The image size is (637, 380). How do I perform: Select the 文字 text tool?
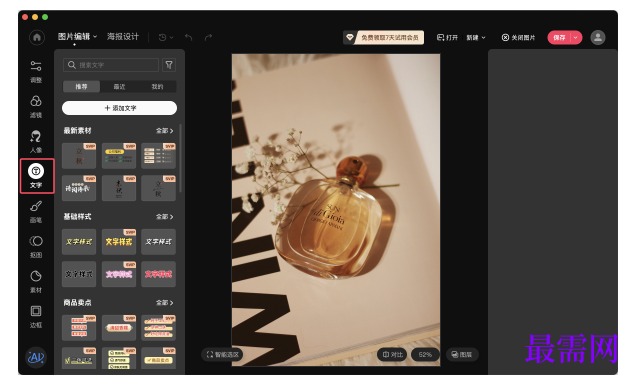tap(36, 176)
